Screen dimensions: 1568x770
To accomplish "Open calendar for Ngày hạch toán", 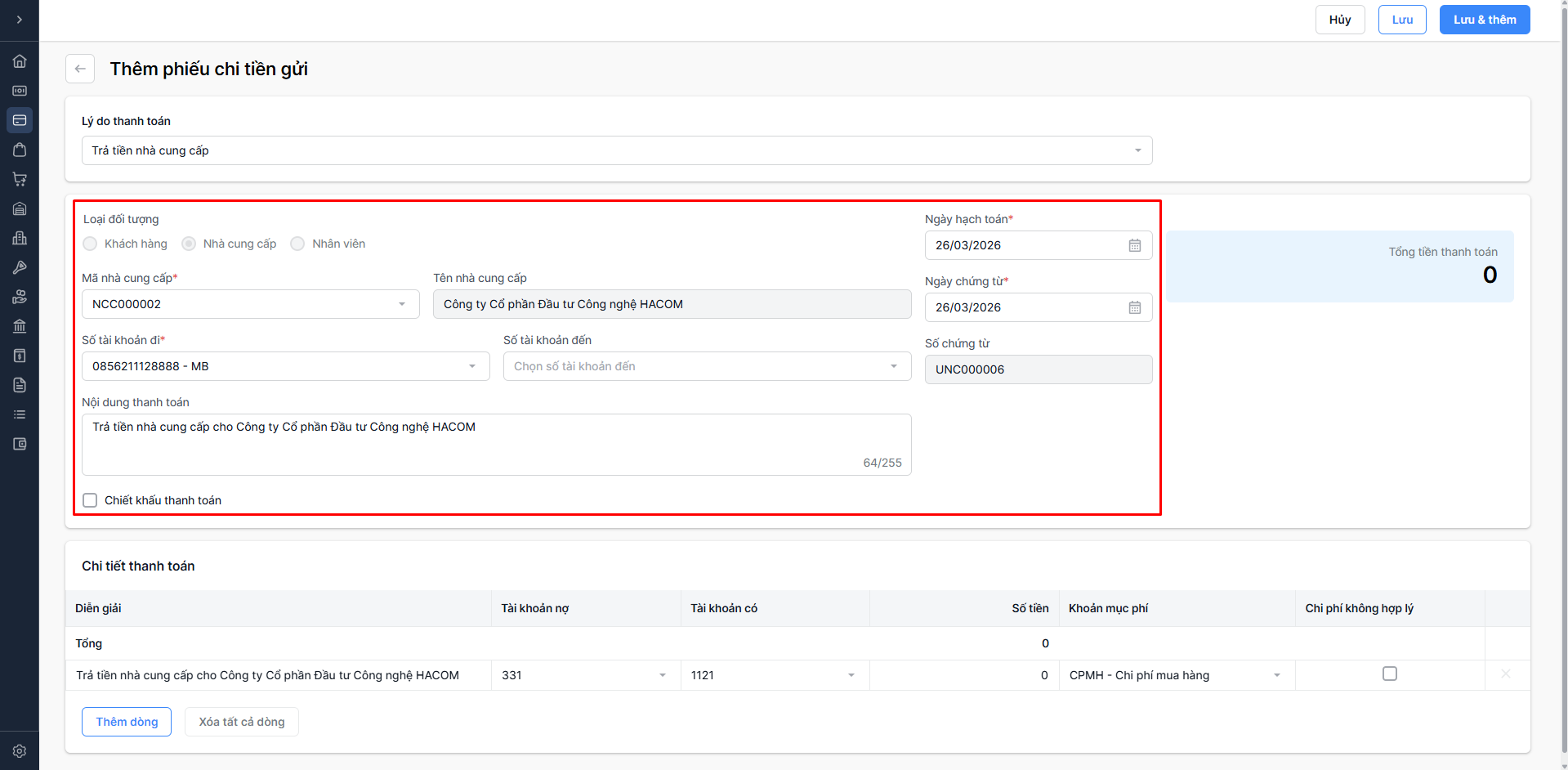I will [1134, 245].
